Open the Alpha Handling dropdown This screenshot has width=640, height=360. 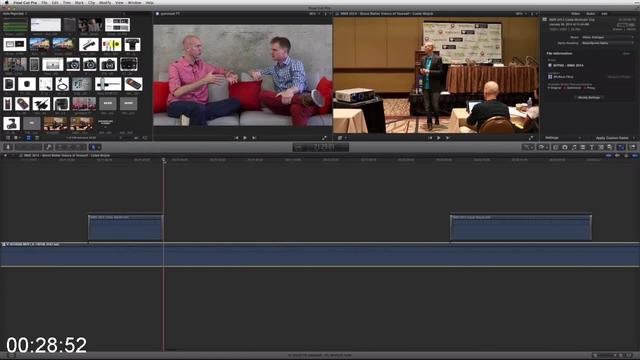(x=608, y=43)
